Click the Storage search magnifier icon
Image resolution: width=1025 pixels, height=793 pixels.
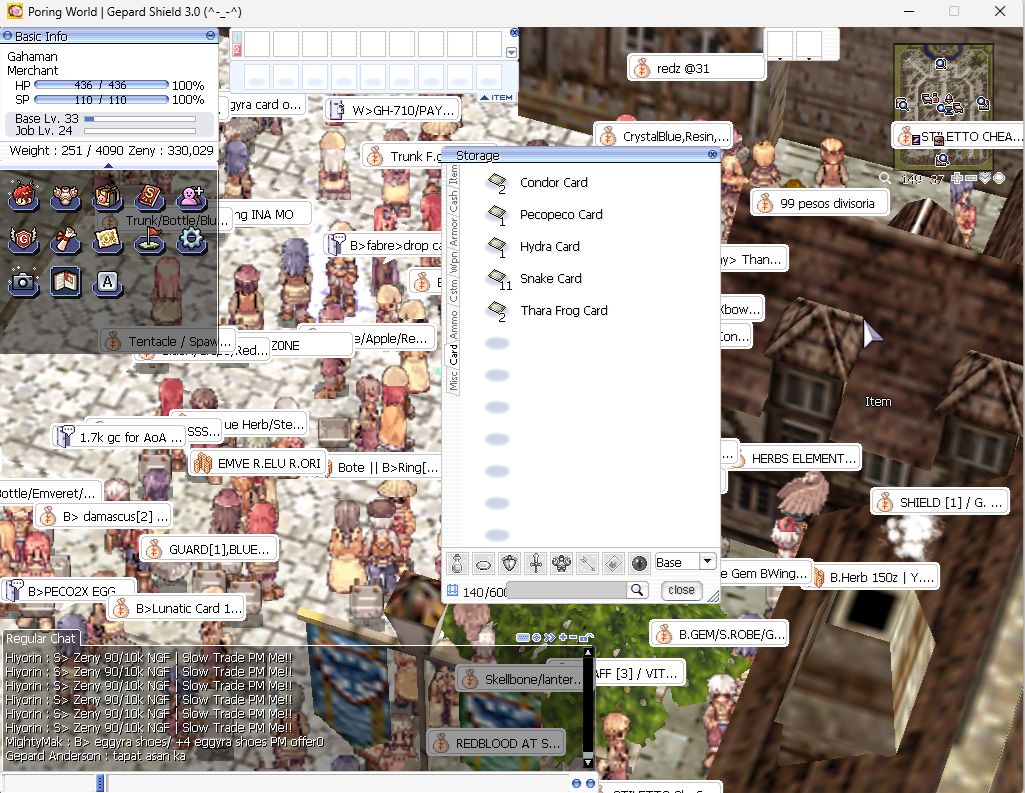[636, 590]
